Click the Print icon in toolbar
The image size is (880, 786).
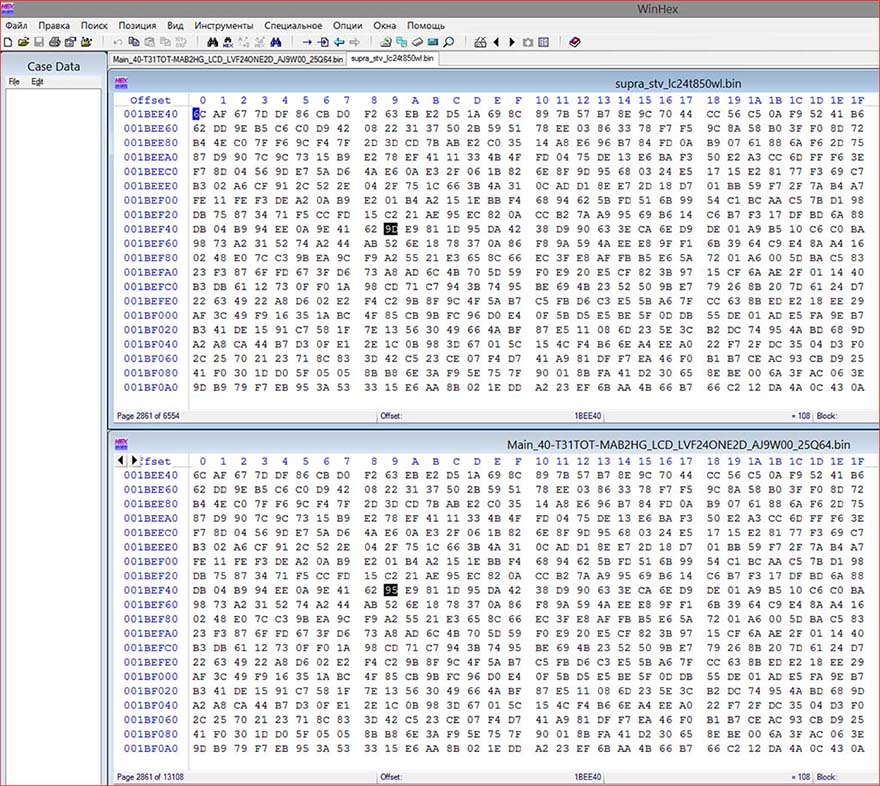tap(55, 42)
